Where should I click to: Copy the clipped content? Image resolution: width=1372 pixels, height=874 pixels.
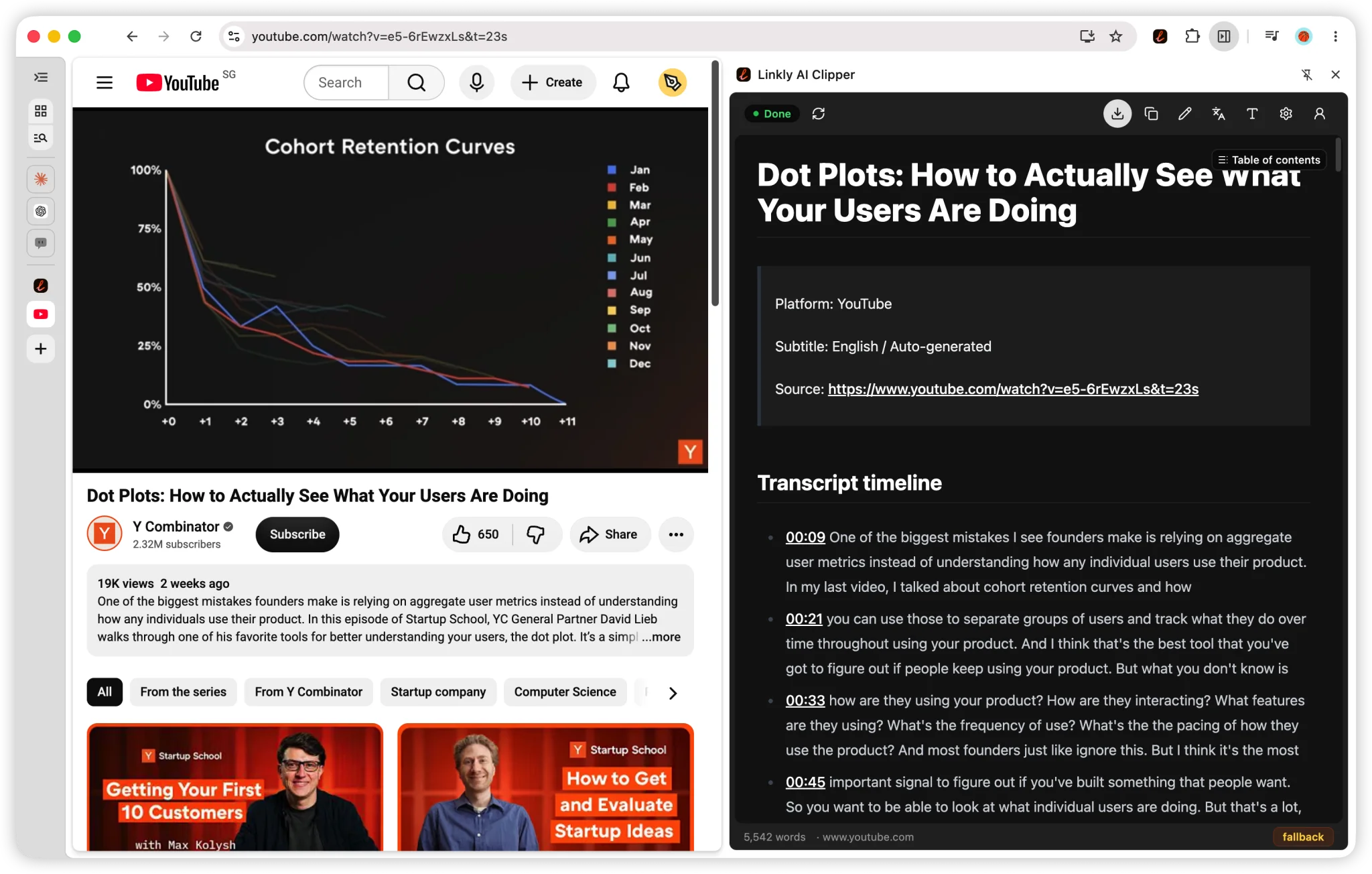pos(1151,114)
